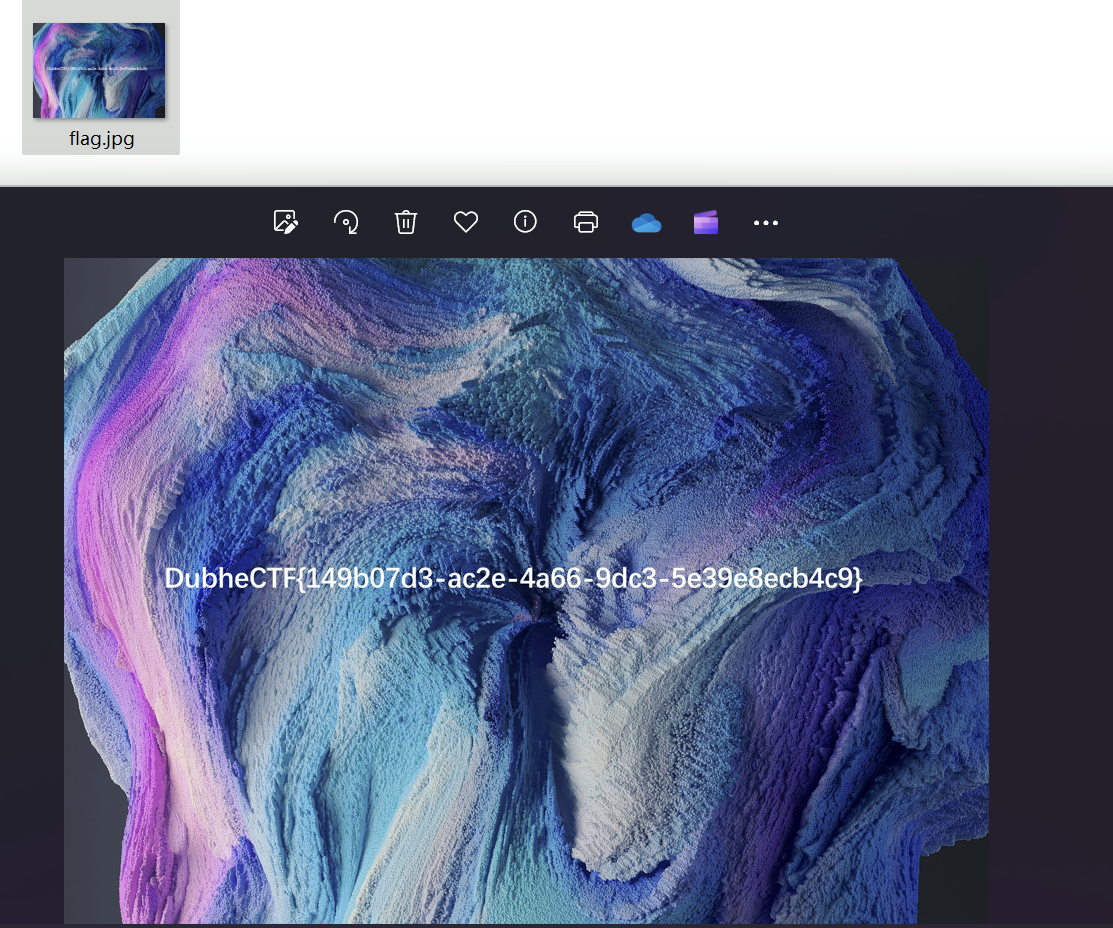1113x928 pixels.
Task: Click the DubheCTF flag text in the photo
Action: [x=513, y=578]
